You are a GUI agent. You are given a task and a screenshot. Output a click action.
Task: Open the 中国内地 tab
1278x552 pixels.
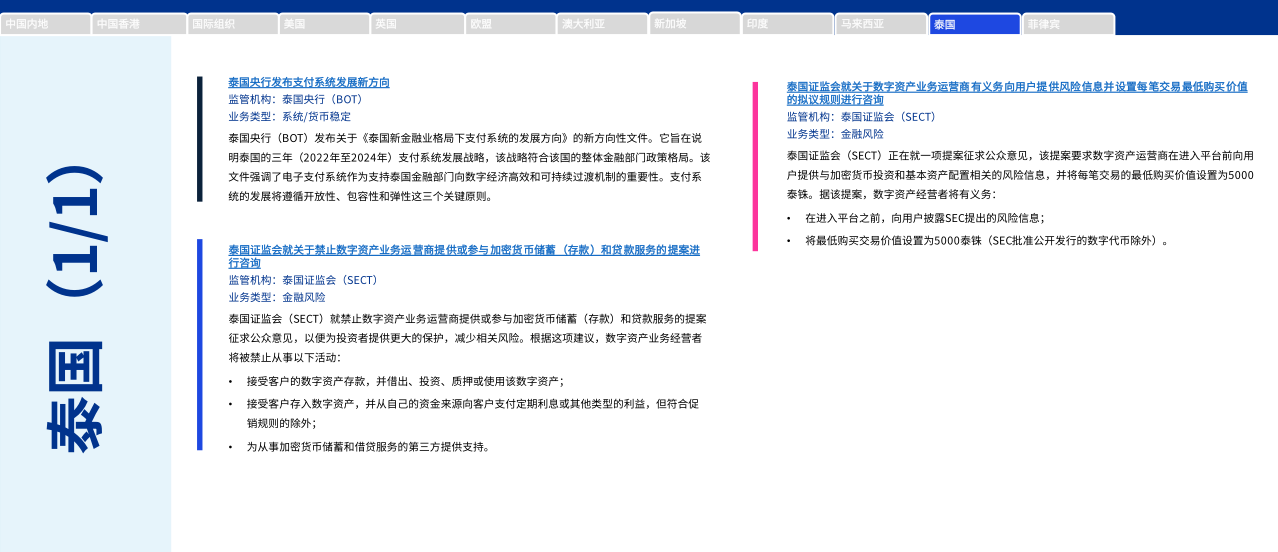tap(46, 24)
